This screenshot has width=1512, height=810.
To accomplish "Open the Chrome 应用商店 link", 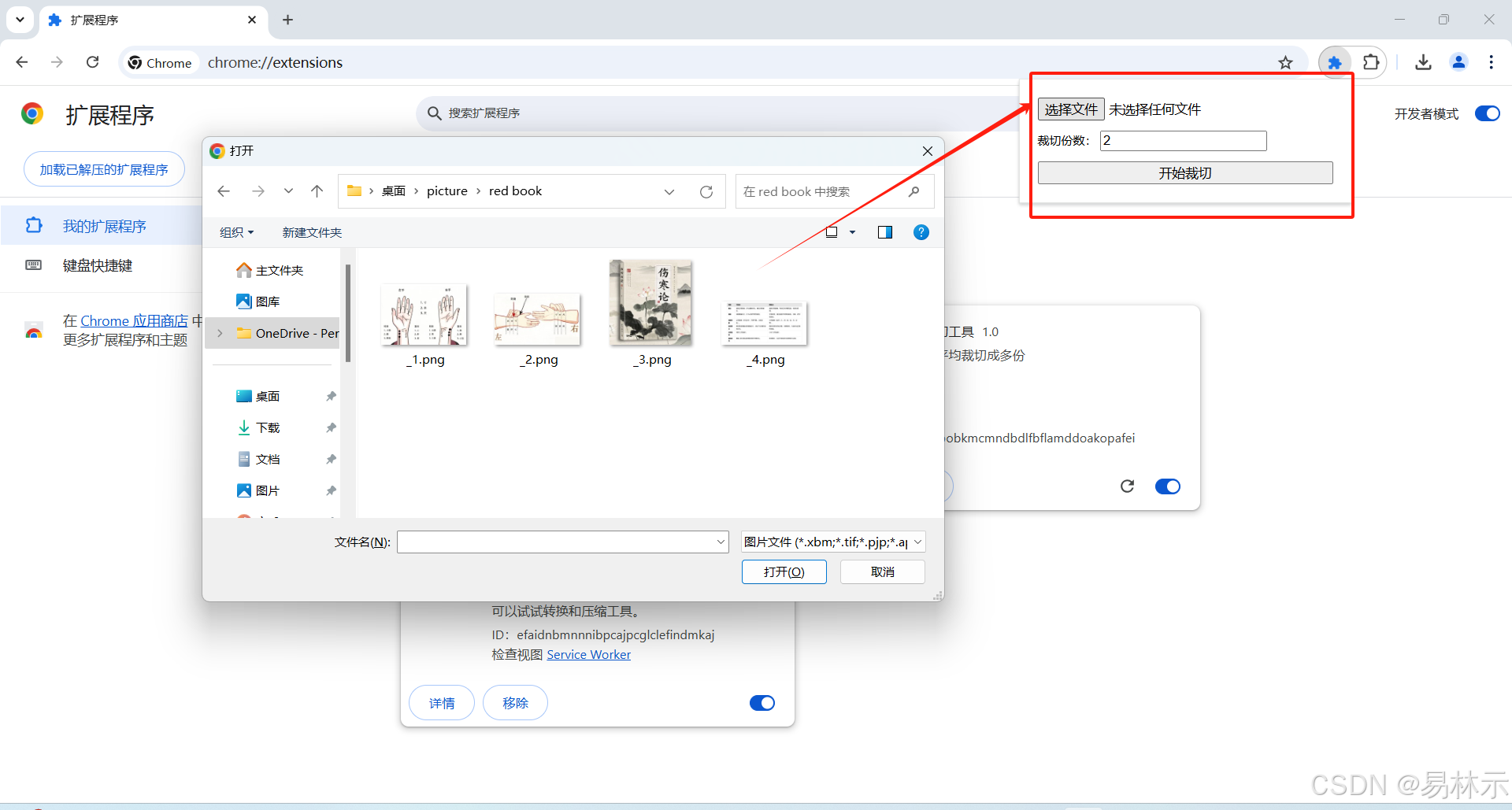I will tap(134, 321).
